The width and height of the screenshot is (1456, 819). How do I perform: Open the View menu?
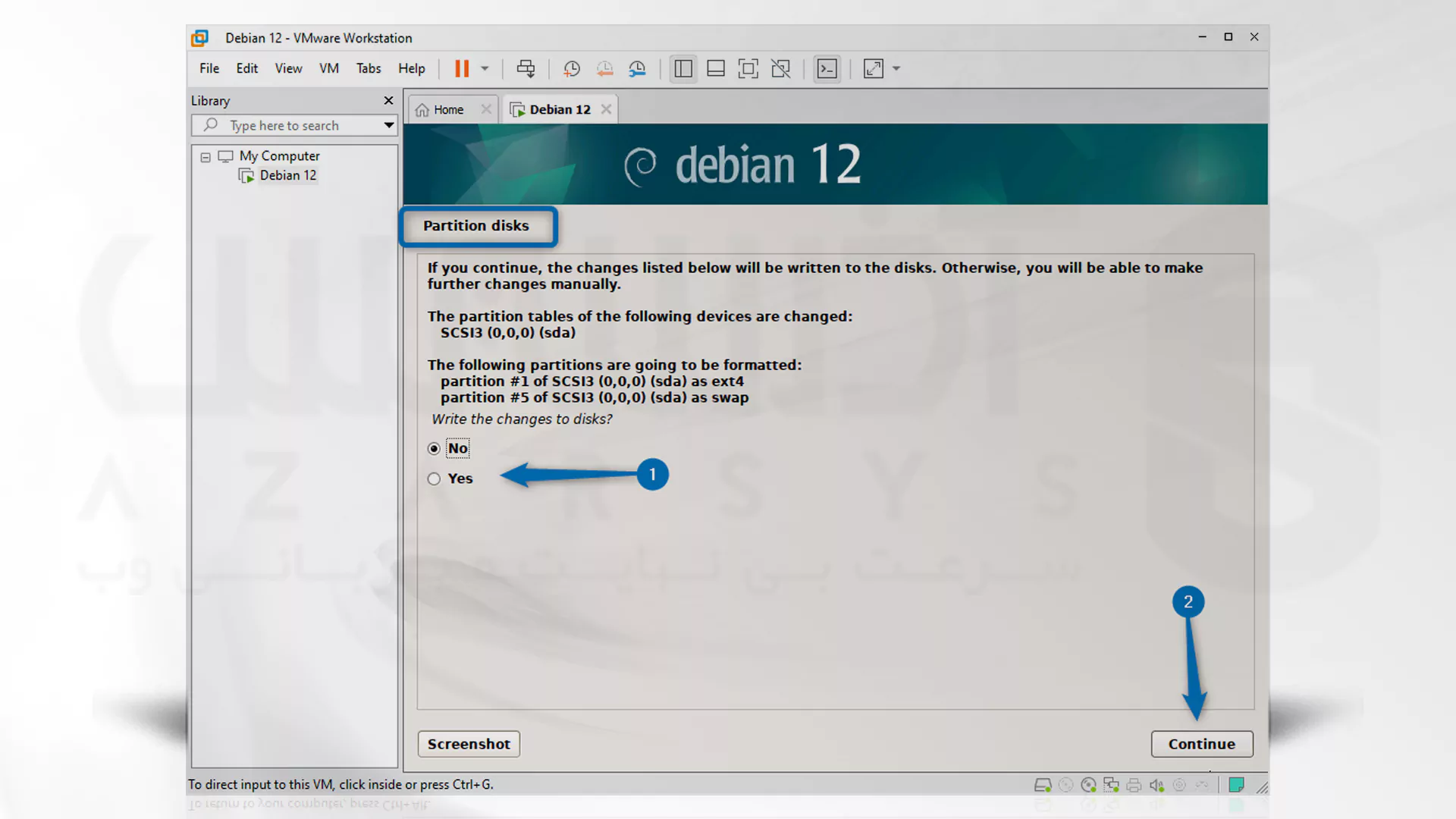(288, 68)
